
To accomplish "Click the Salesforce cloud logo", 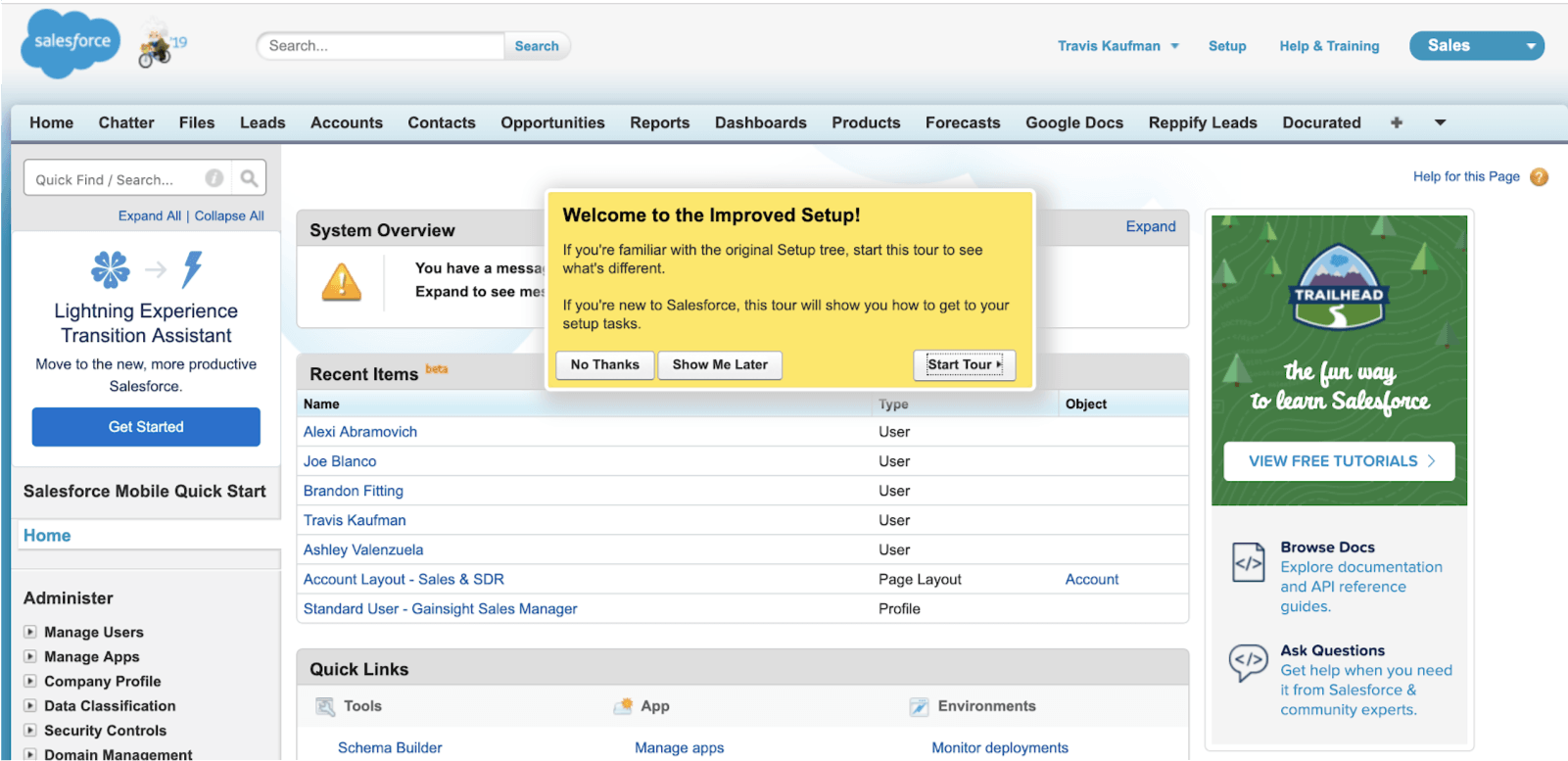I will click(x=71, y=43).
